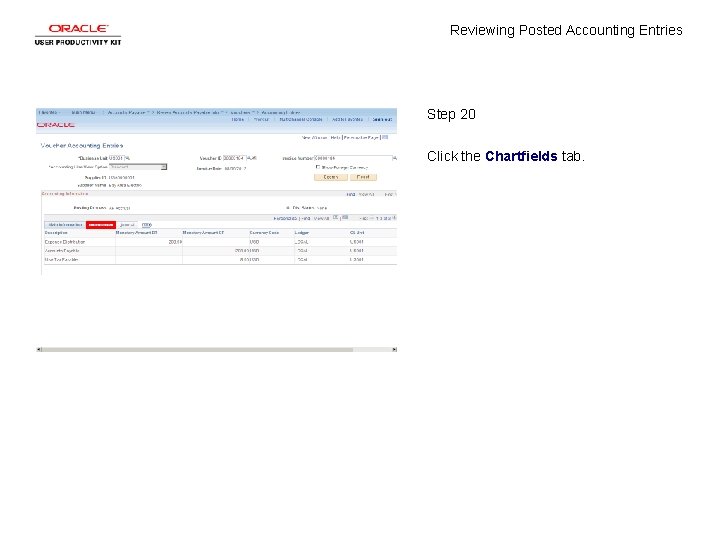Click the Currency Code column header
720x540 pixels.
(264, 233)
